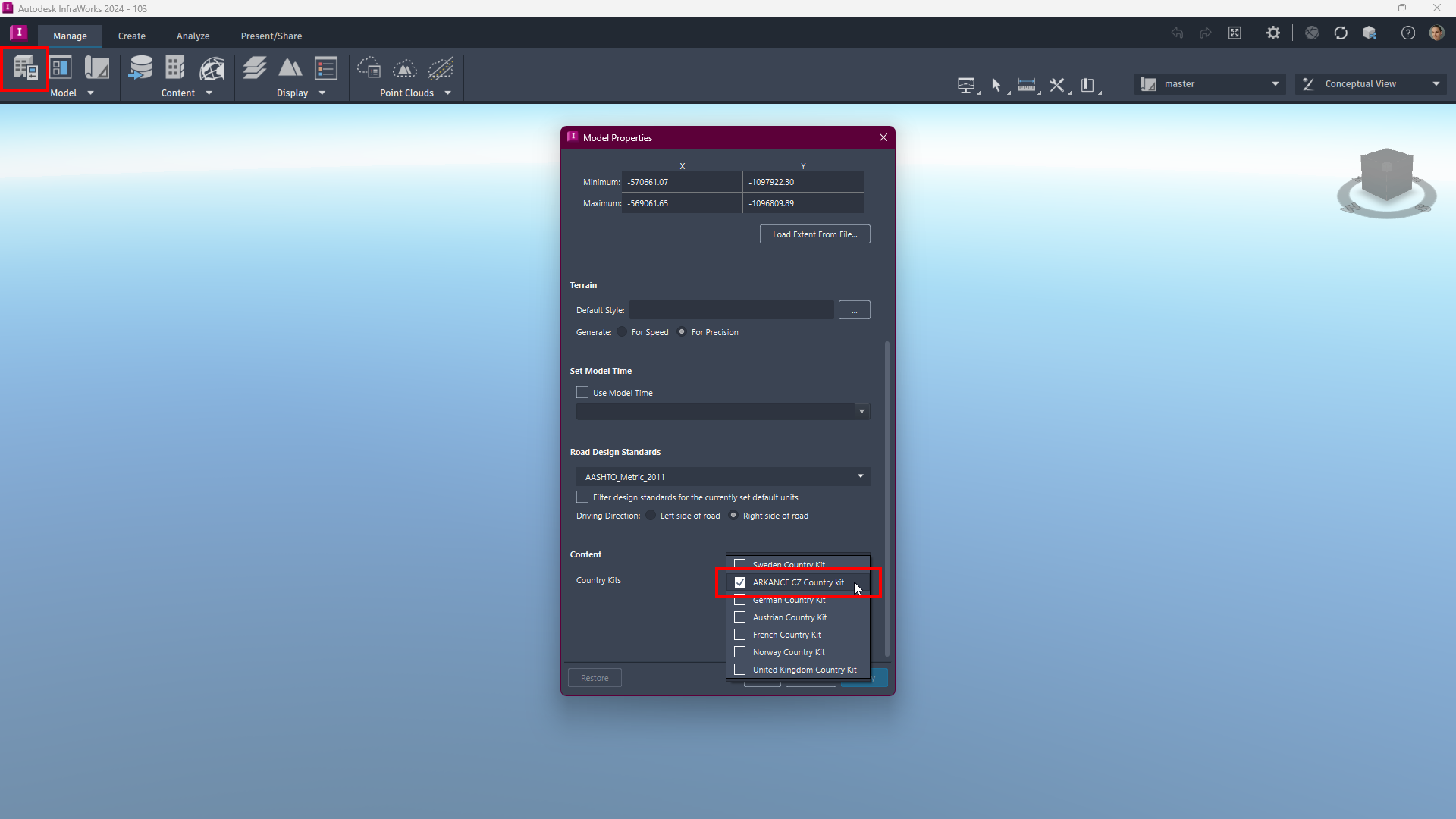Open the Conceptual View dropdown
Screen dimensions: 1456x819
(x=1436, y=84)
